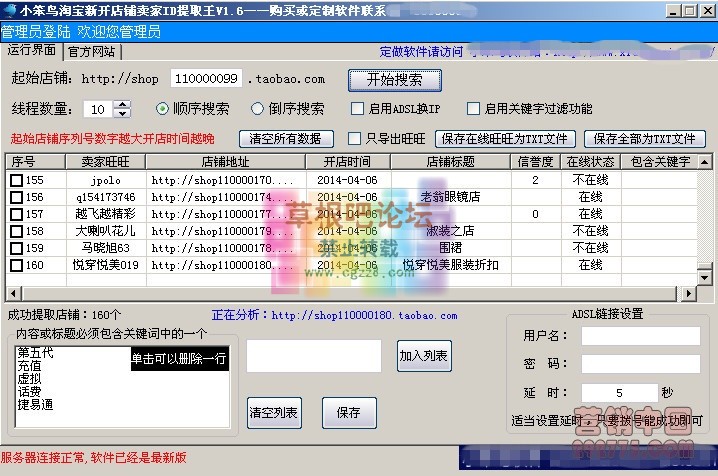
Task: Focus the 延时 seconds field
Action: point(620,393)
